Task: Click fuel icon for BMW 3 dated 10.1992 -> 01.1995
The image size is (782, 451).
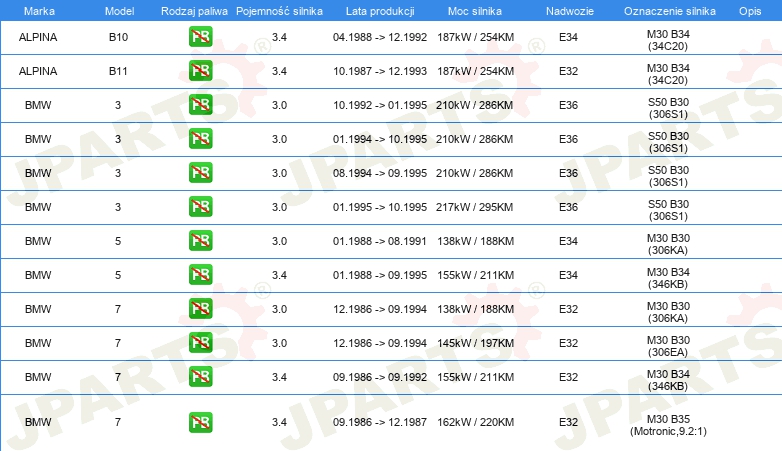Action: [200, 105]
